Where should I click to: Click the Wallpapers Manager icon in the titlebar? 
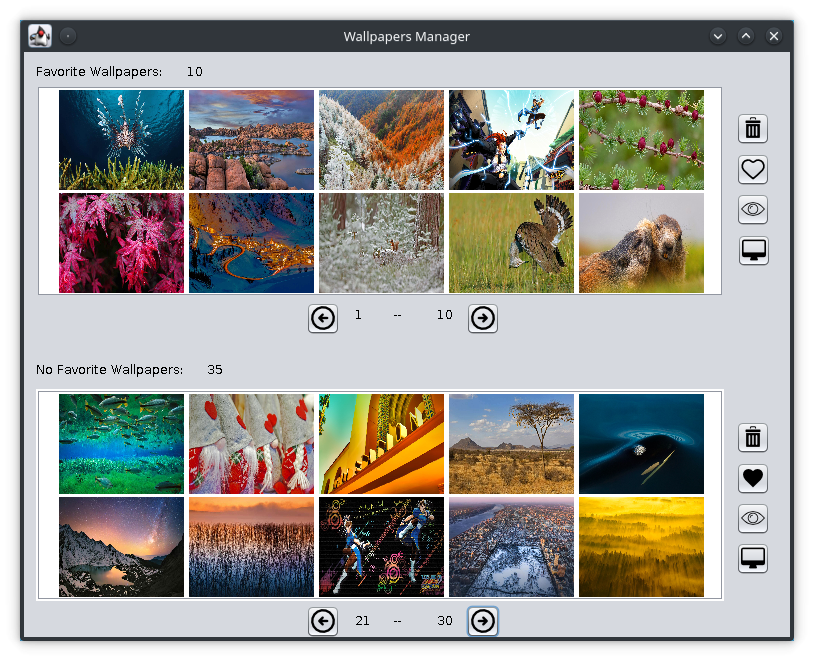click(38, 35)
